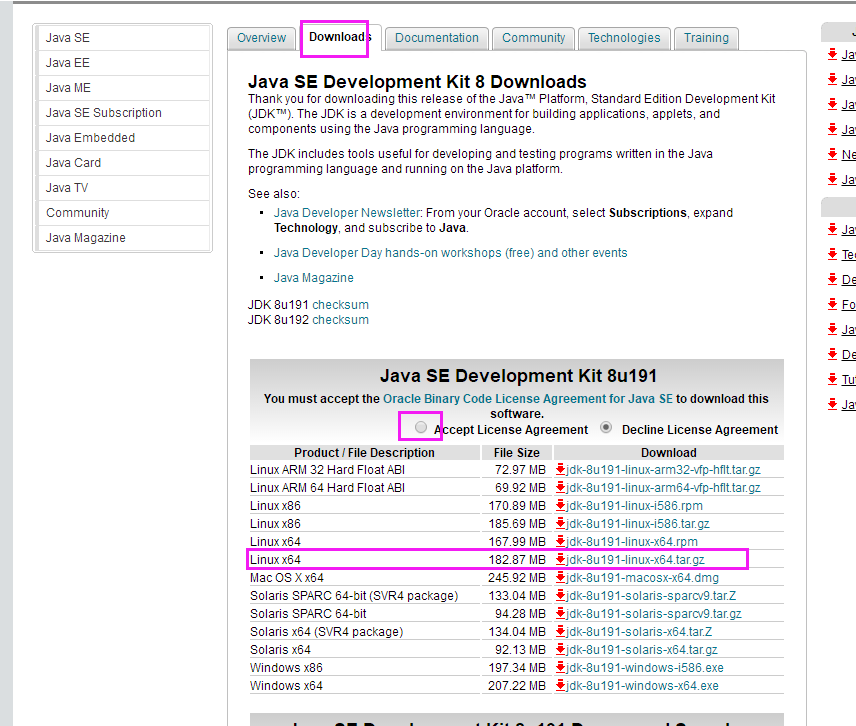Click the download arrow icon beside jdk-8u191-solaris-sparcv9.tar.gz
Image resolution: width=856 pixels, height=726 pixels.
tap(560, 614)
